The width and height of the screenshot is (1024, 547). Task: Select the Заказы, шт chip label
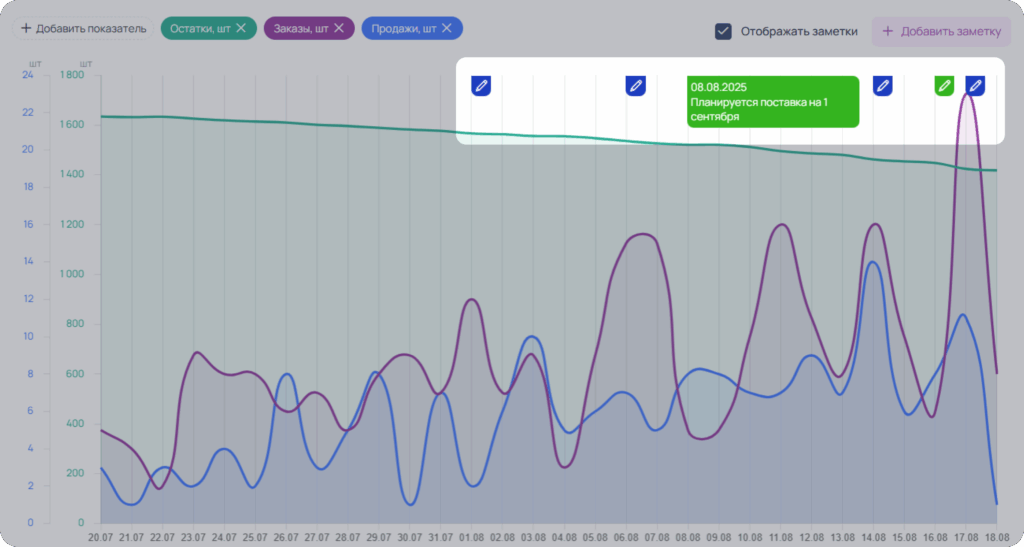pyautogui.click(x=301, y=28)
